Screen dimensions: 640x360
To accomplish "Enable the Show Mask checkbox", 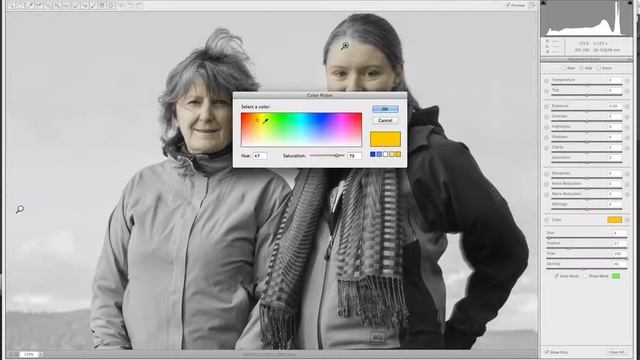I will coord(585,276).
